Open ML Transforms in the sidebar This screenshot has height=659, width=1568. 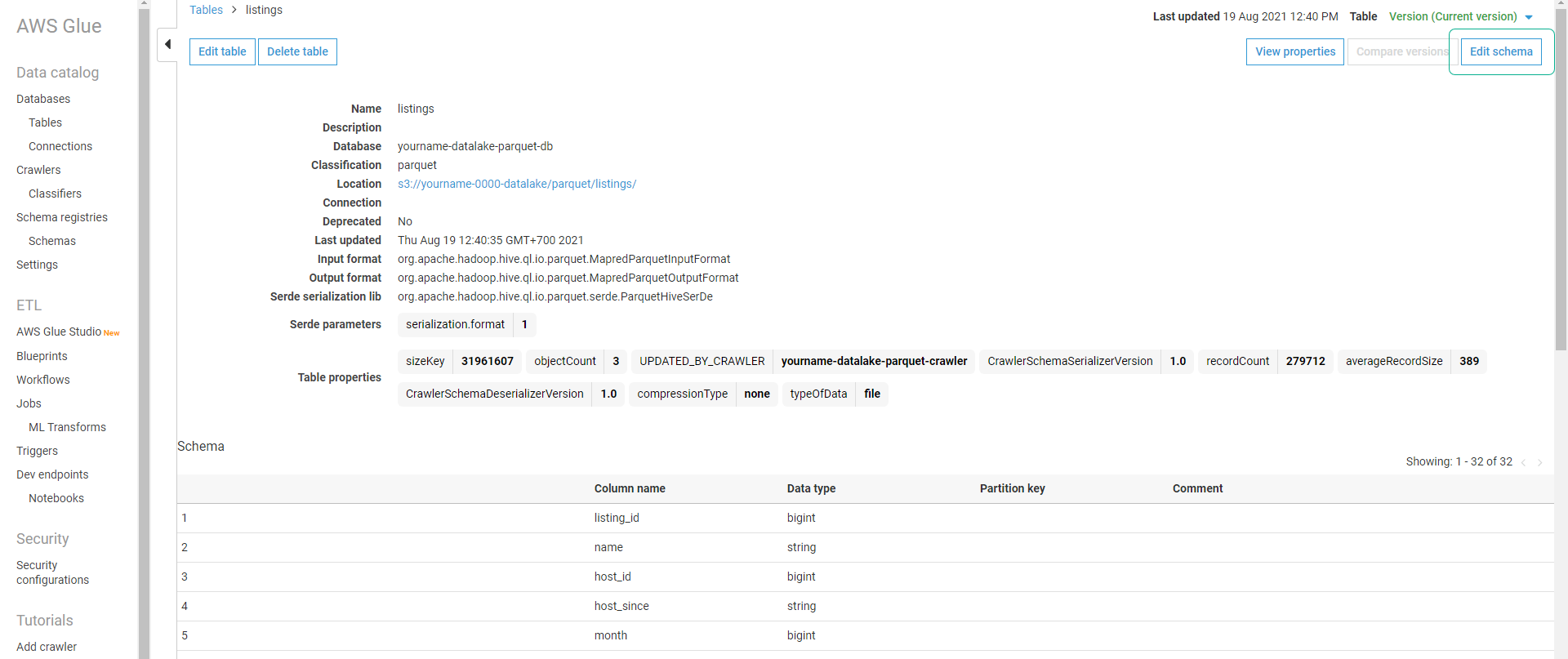click(67, 427)
